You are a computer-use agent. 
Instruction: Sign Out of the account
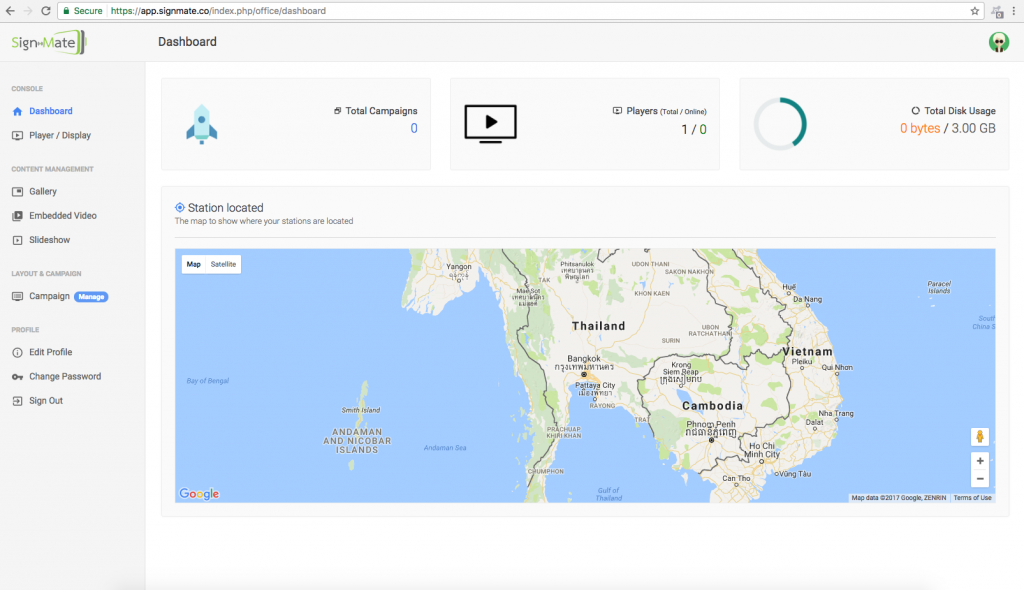46,401
